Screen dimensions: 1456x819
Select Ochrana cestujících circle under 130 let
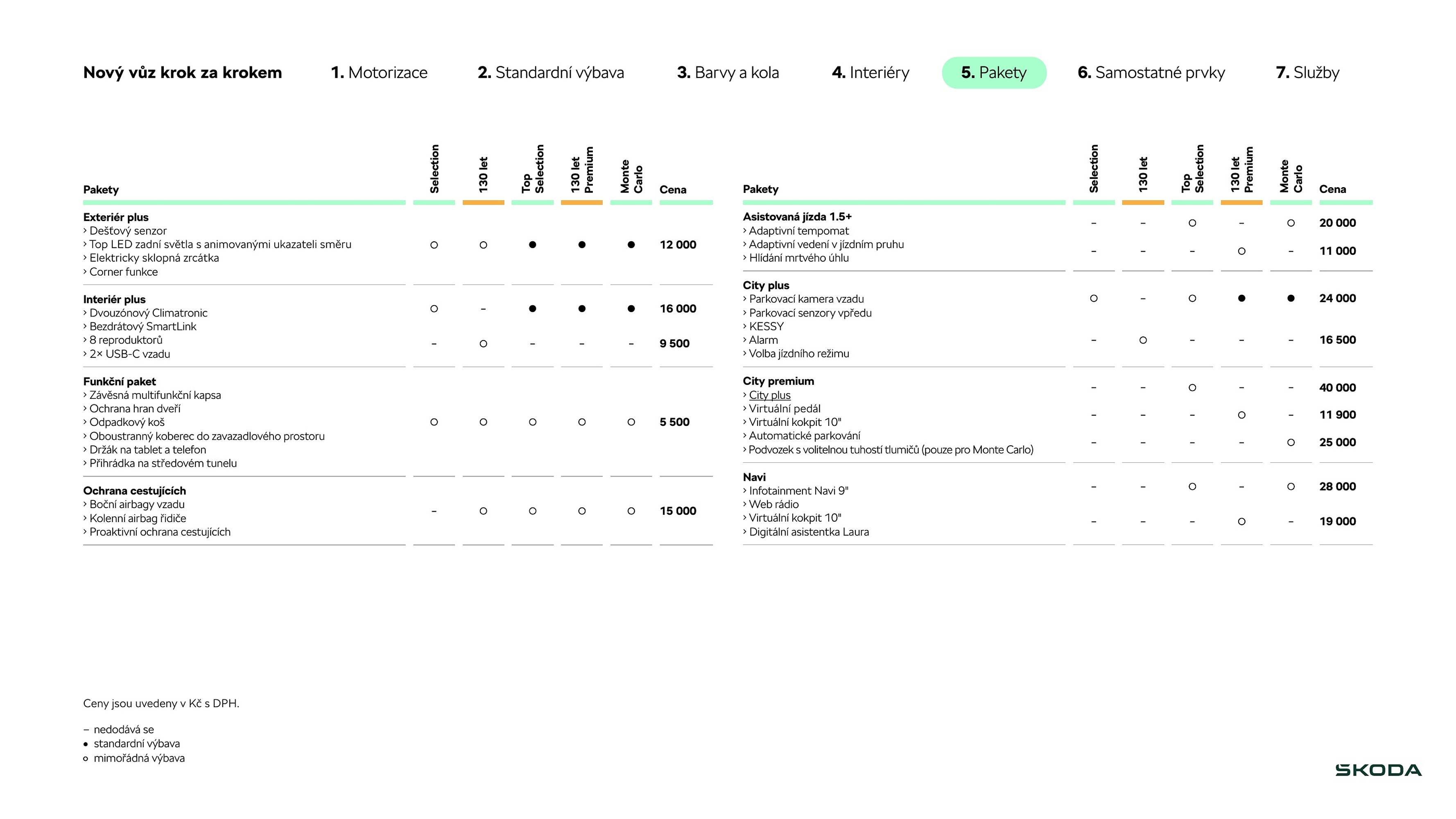[x=483, y=511]
